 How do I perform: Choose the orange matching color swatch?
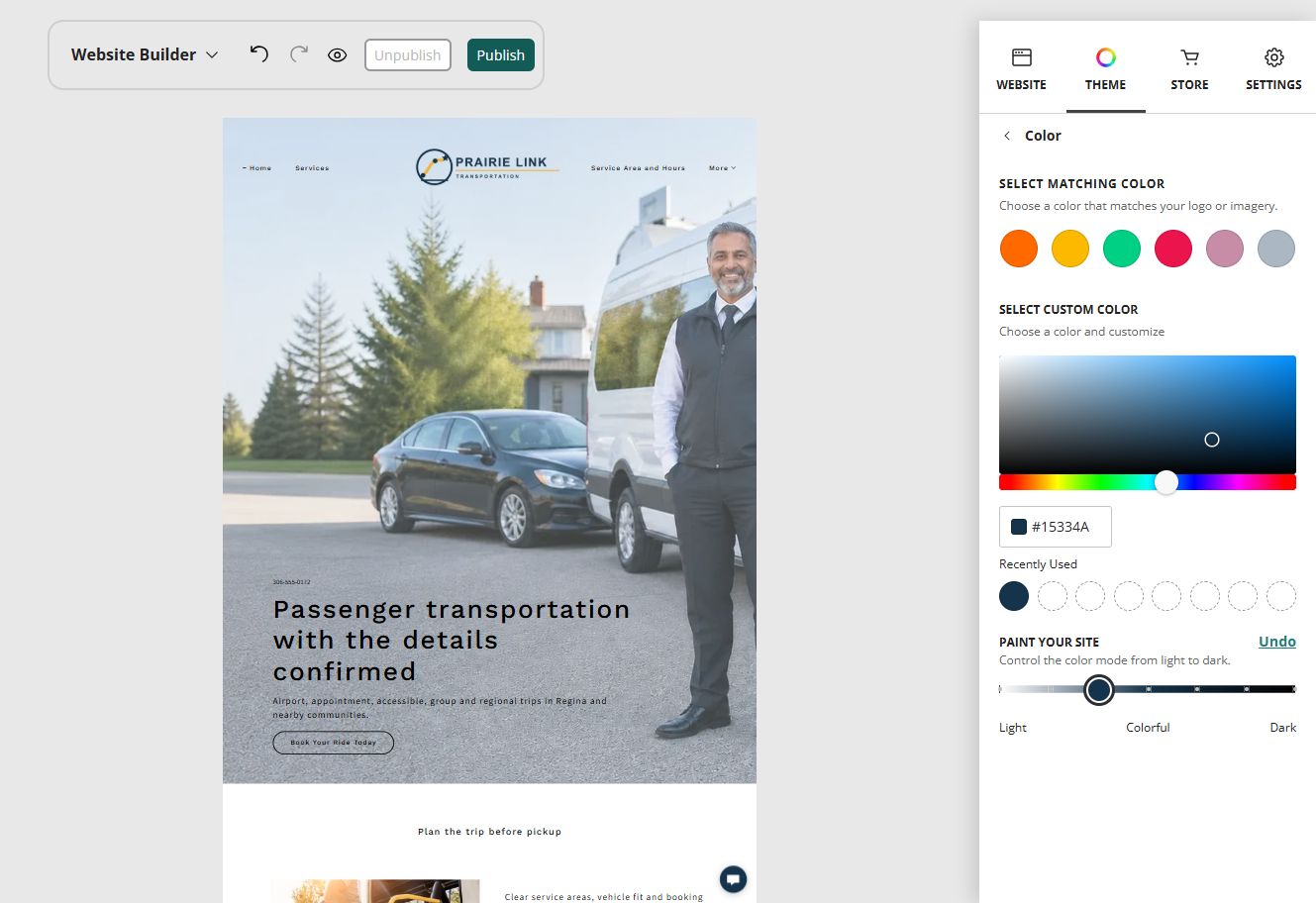[1019, 249]
